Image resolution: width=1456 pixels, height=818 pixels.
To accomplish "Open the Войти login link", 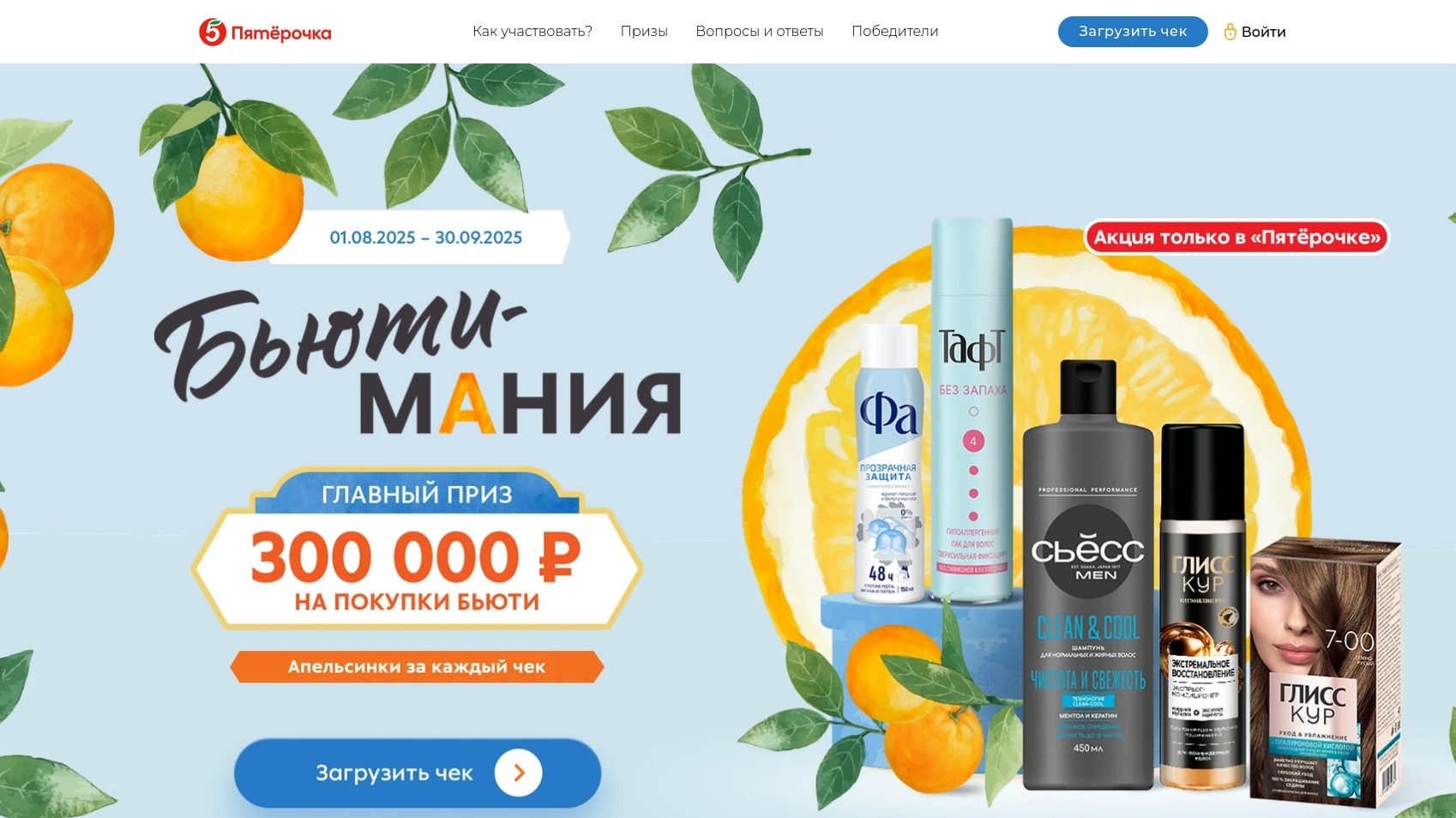I will point(1263,32).
